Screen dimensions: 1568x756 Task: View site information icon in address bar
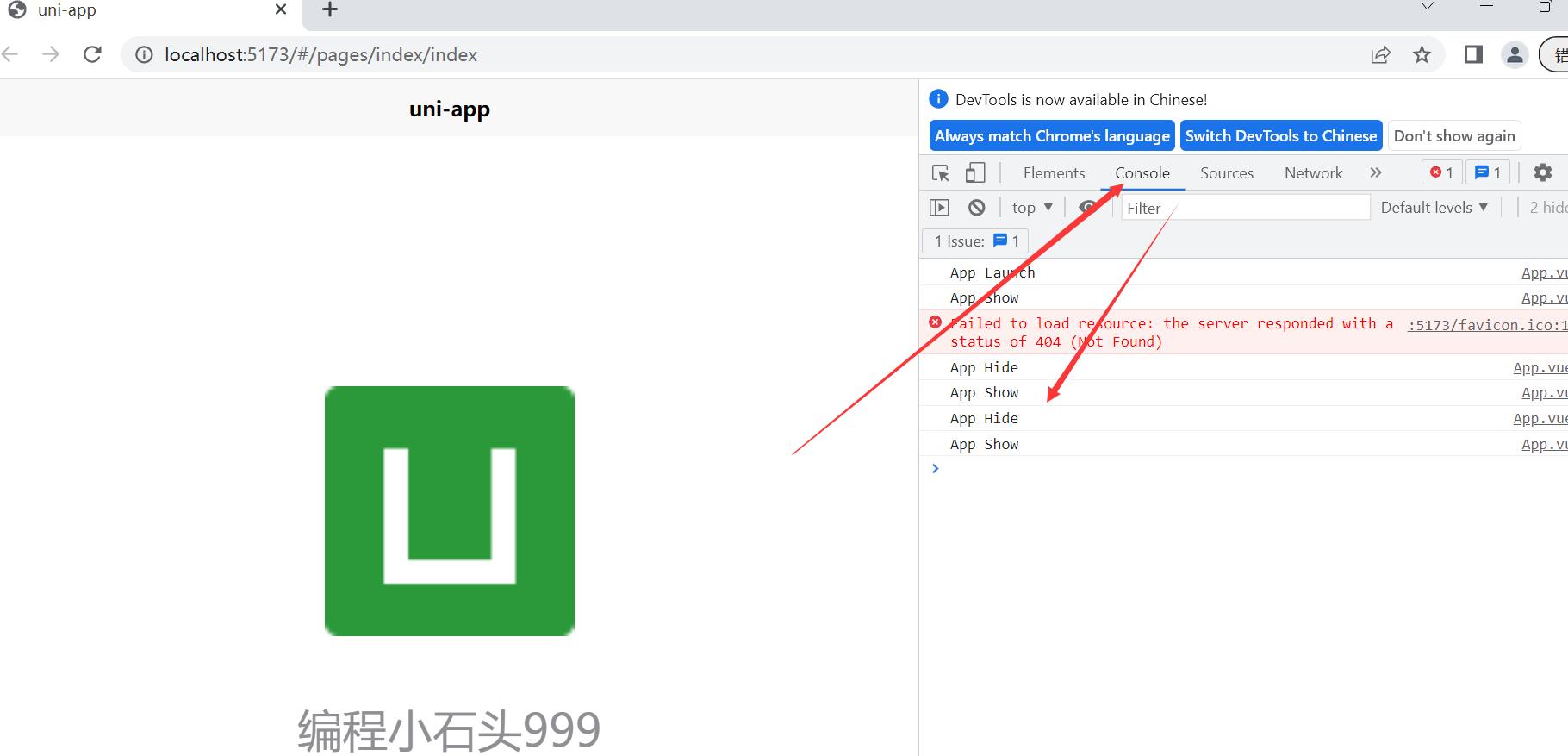pos(145,54)
